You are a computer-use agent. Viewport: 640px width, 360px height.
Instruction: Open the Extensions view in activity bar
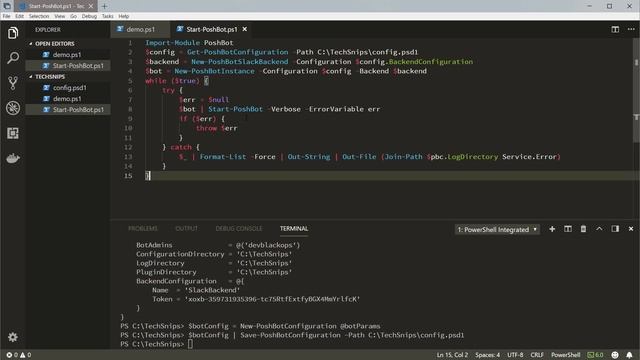pos(13,133)
